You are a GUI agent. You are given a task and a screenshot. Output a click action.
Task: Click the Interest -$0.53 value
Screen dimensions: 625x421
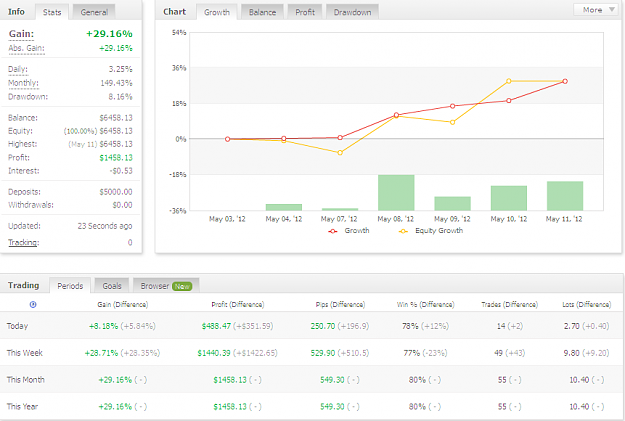(x=121, y=171)
